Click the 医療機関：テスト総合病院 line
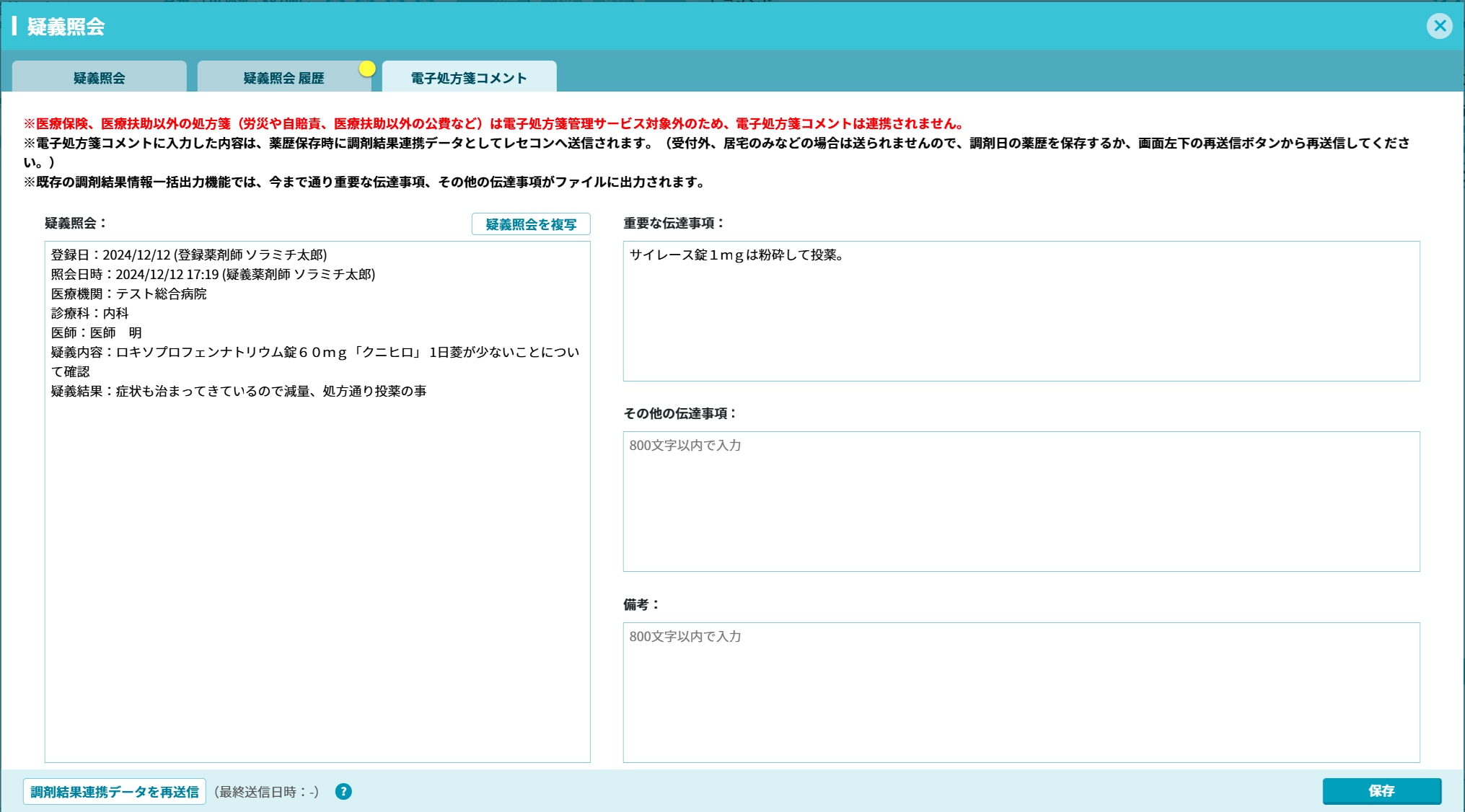The width and height of the screenshot is (1465, 812). point(128,294)
